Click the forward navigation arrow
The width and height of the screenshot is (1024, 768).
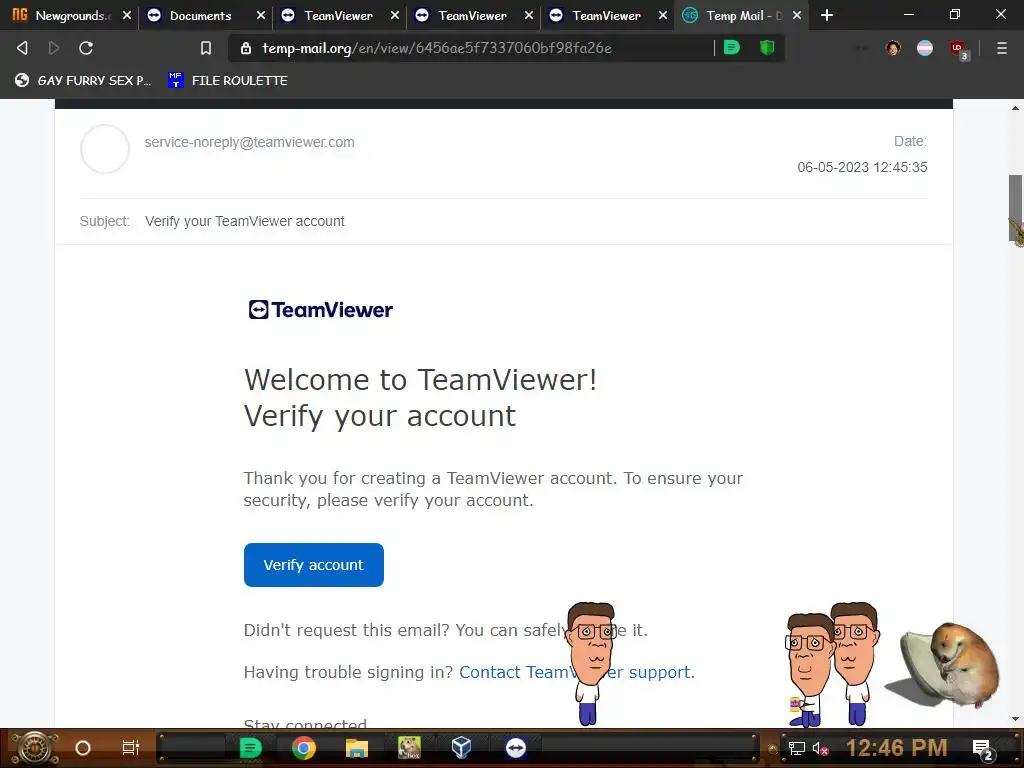[x=54, y=48]
